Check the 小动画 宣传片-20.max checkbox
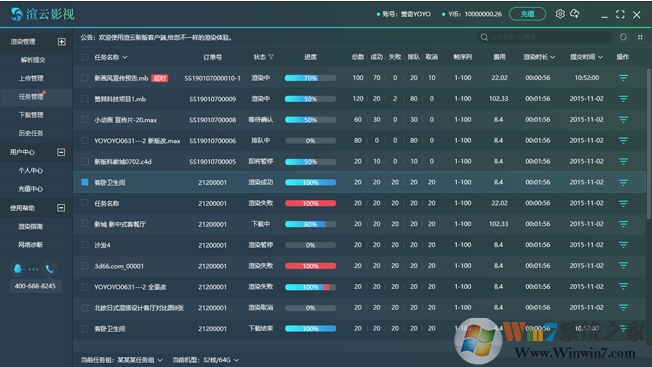 coord(85,120)
